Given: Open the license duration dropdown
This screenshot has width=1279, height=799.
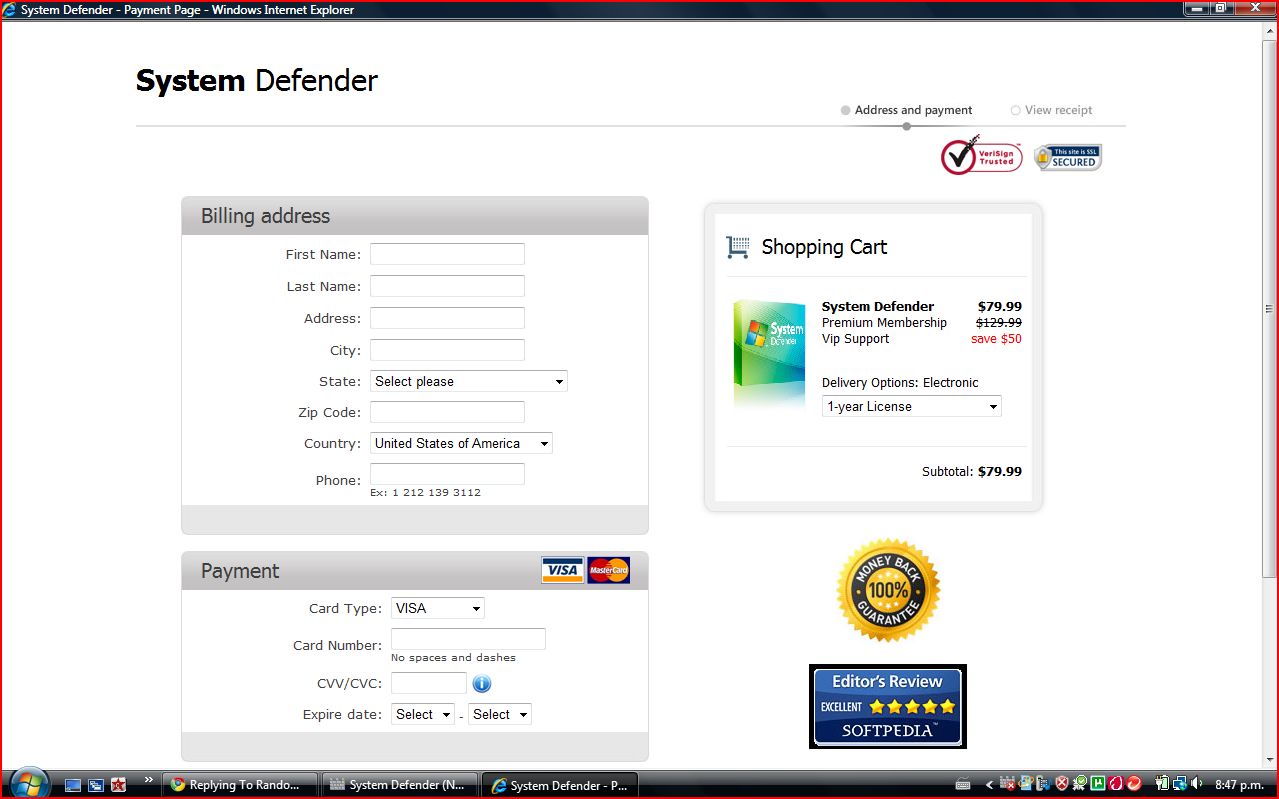Looking at the screenshot, I should [911, 406].
